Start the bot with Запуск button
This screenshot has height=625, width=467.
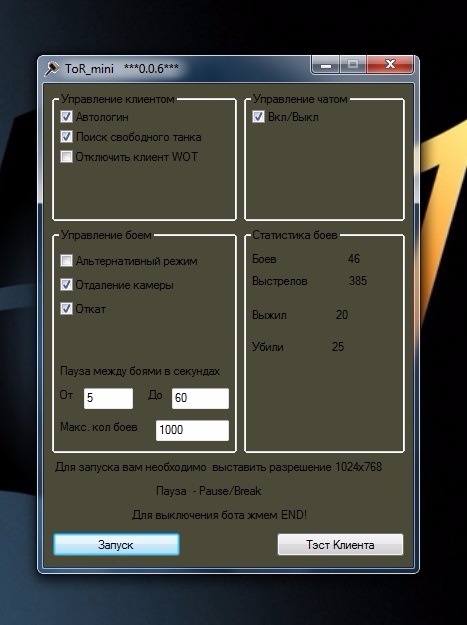[x=116, y=544]
